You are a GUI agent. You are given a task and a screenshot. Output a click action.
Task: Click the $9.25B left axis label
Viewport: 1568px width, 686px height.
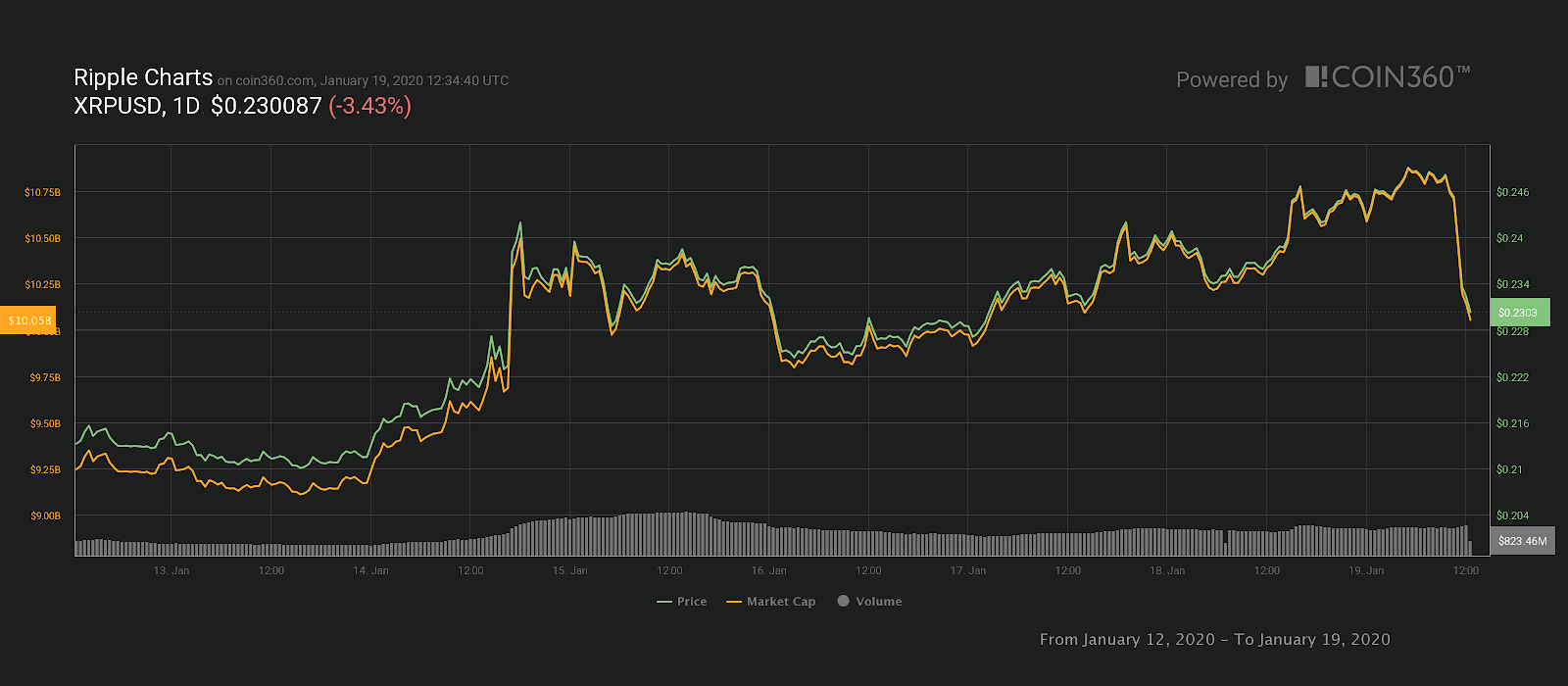(45, 470)
